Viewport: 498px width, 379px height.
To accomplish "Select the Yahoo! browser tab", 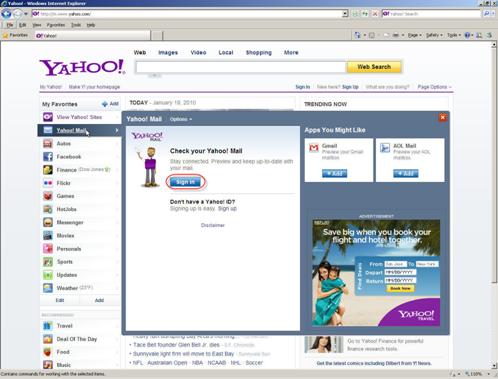I will [92, 35].
